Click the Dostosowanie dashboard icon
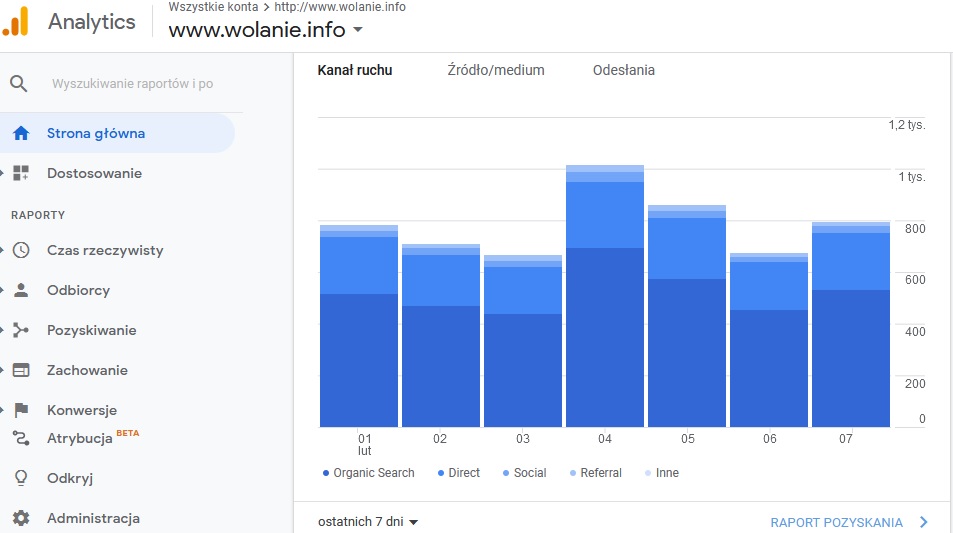 tap(21, 173)
